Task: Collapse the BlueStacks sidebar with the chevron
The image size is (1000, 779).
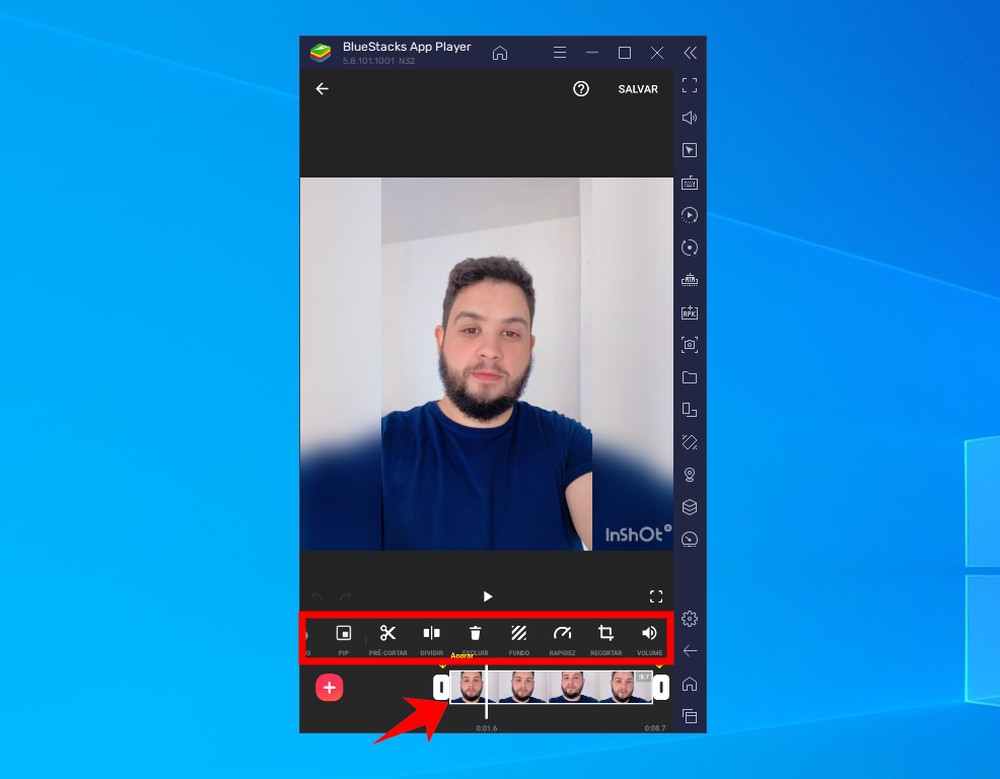Action: click(x=689, y=52)
